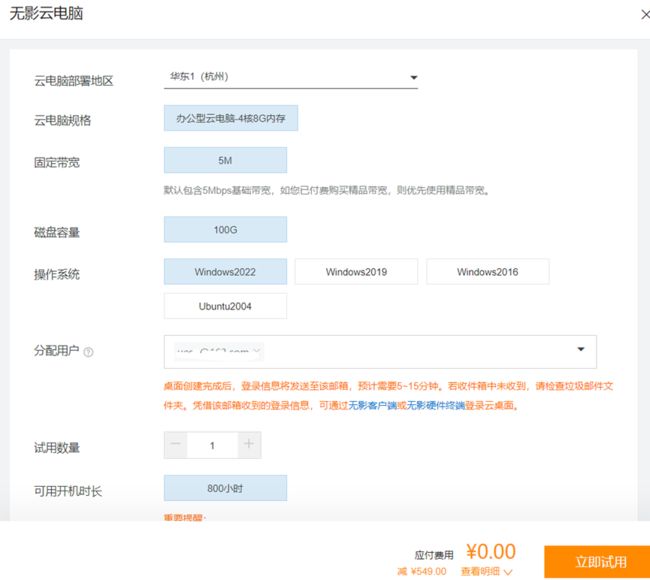Remove the selected email tag in 分配用户
The image size is (650, 580).
(257, 352)
